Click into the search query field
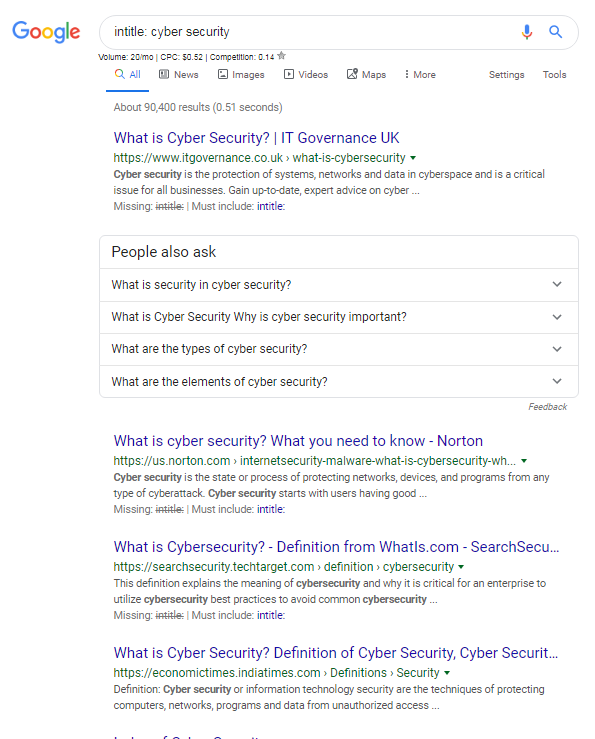Screen dimensions: 595x739 pos(311,32)
